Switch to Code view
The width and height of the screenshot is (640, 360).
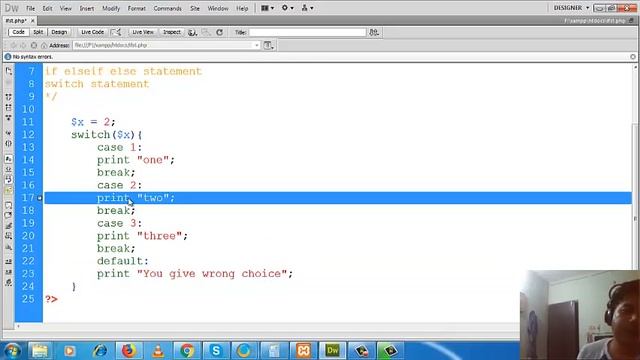click(18, 32)
